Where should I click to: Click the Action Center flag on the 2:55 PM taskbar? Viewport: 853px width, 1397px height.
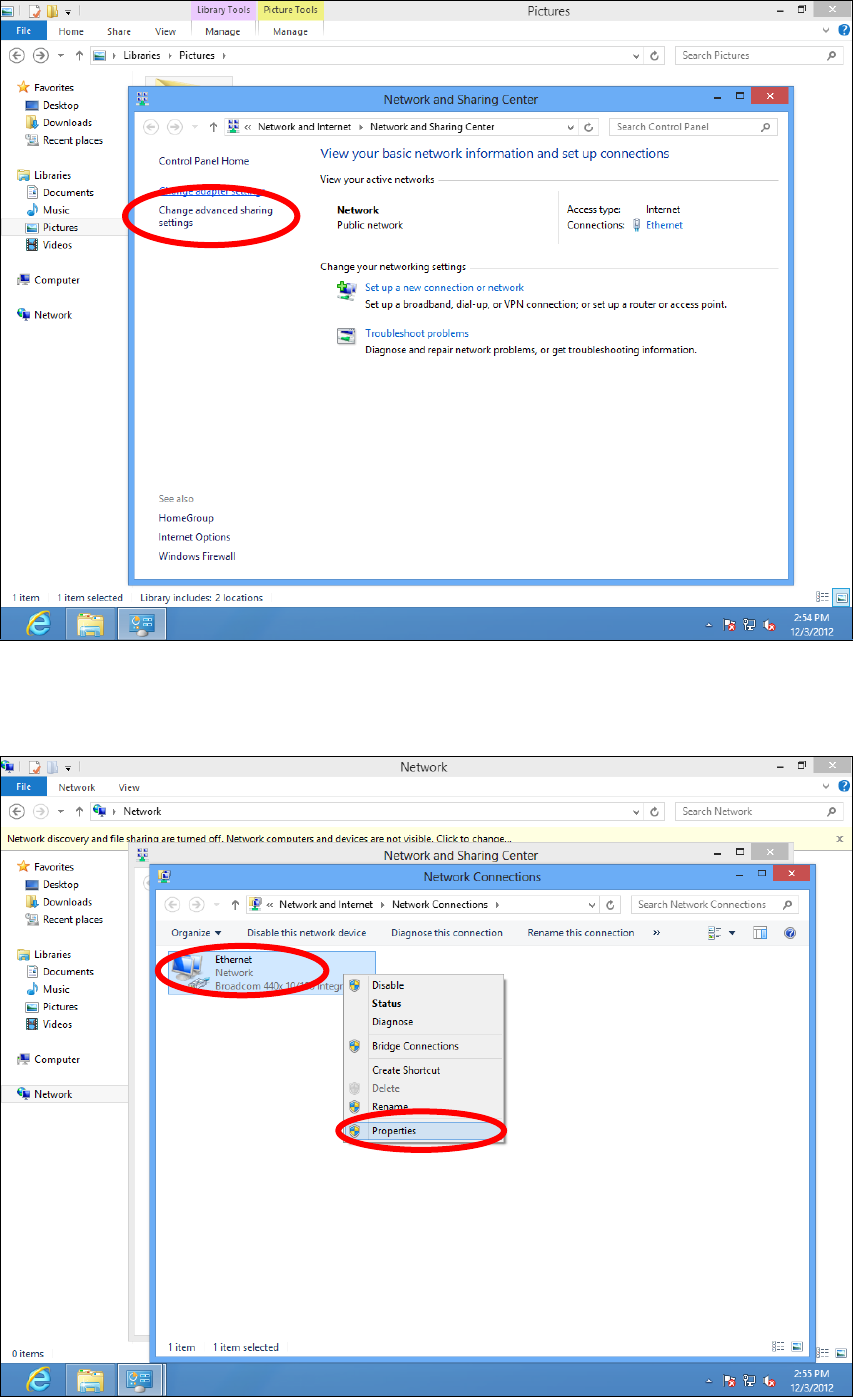tap(730, 1380)
